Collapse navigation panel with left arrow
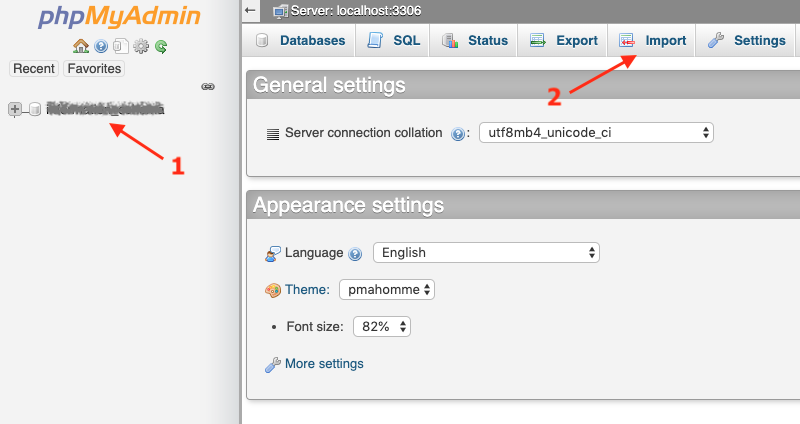This screenshot has height=424, width=800. 250,10
